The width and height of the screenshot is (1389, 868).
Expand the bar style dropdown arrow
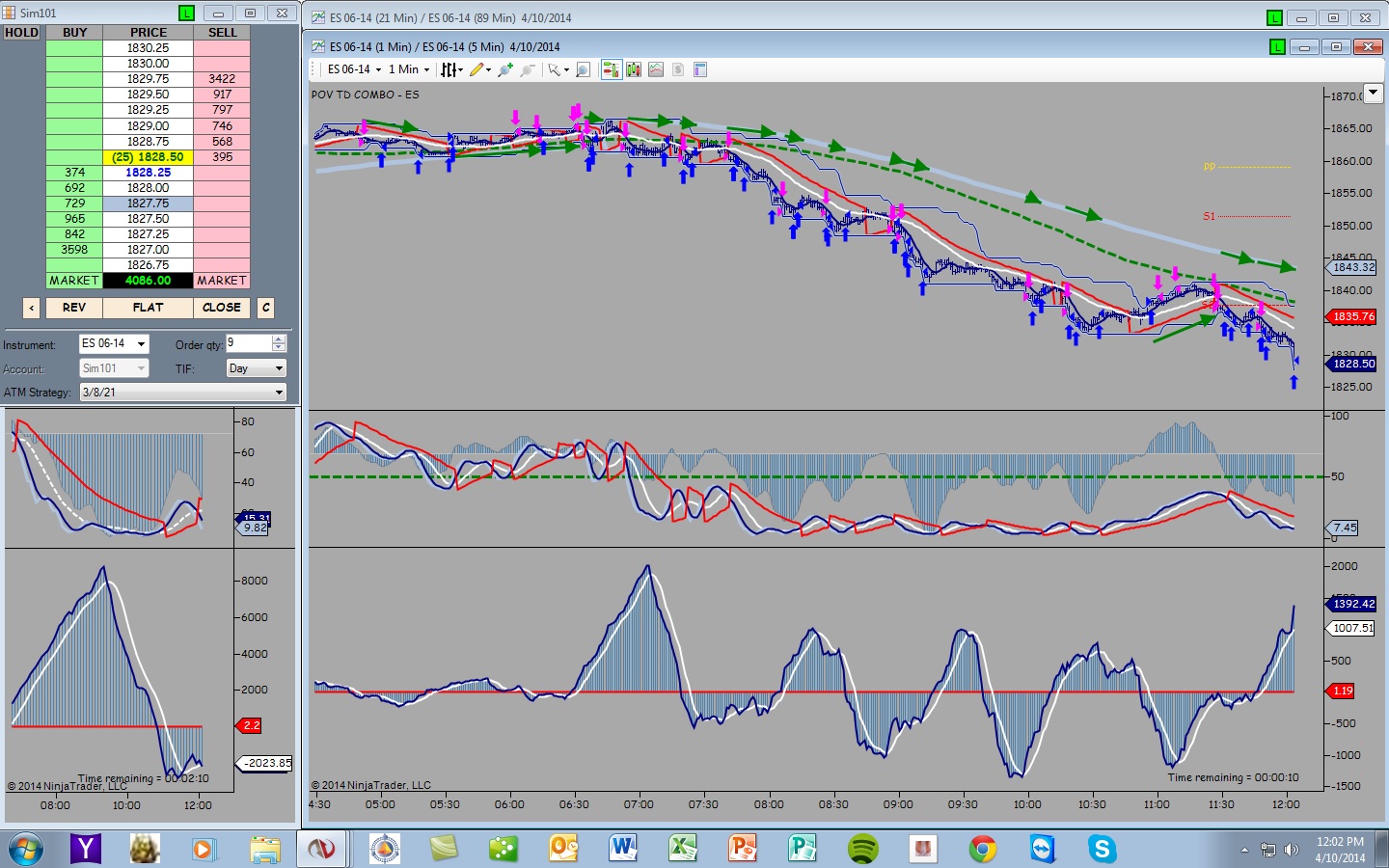(x=460, y=69)
